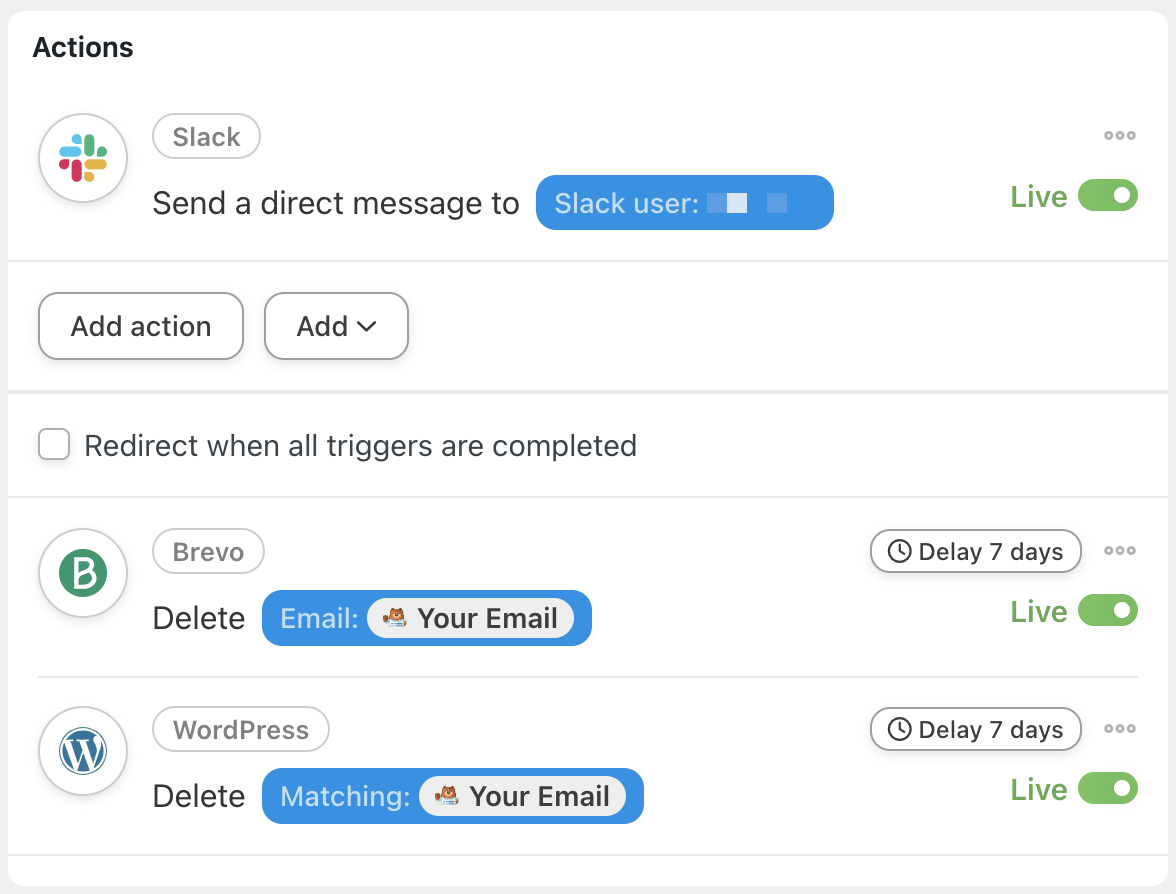The width and height of the screenshot is (1176, 894).
Task: Select the WordPress integration label tag
Action: [241, 730]
